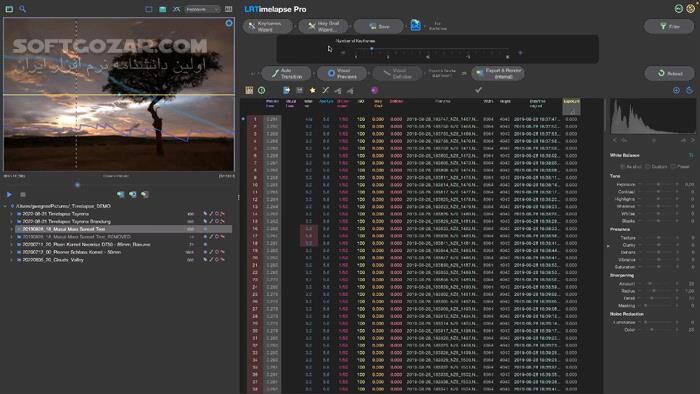Select the Custom white balance option

[656, 166]
